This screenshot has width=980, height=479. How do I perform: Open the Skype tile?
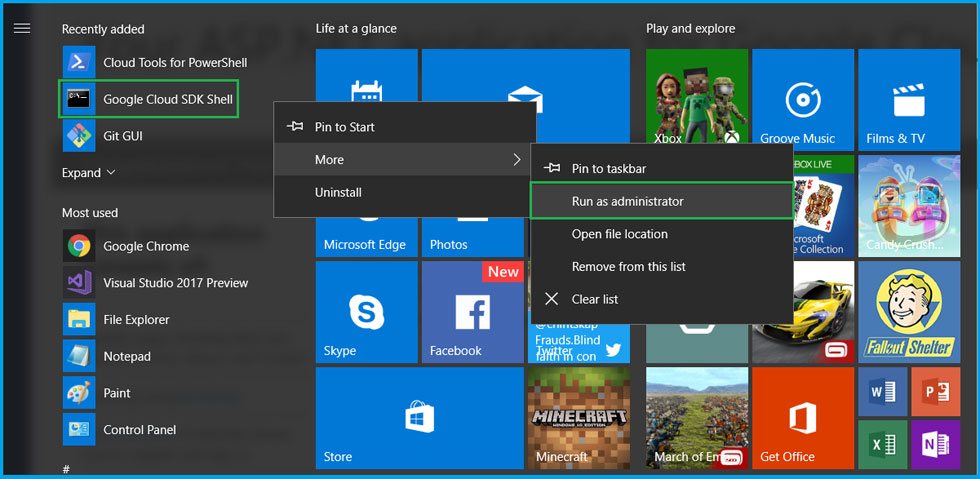pyautogui.click(x=366, y=312)
